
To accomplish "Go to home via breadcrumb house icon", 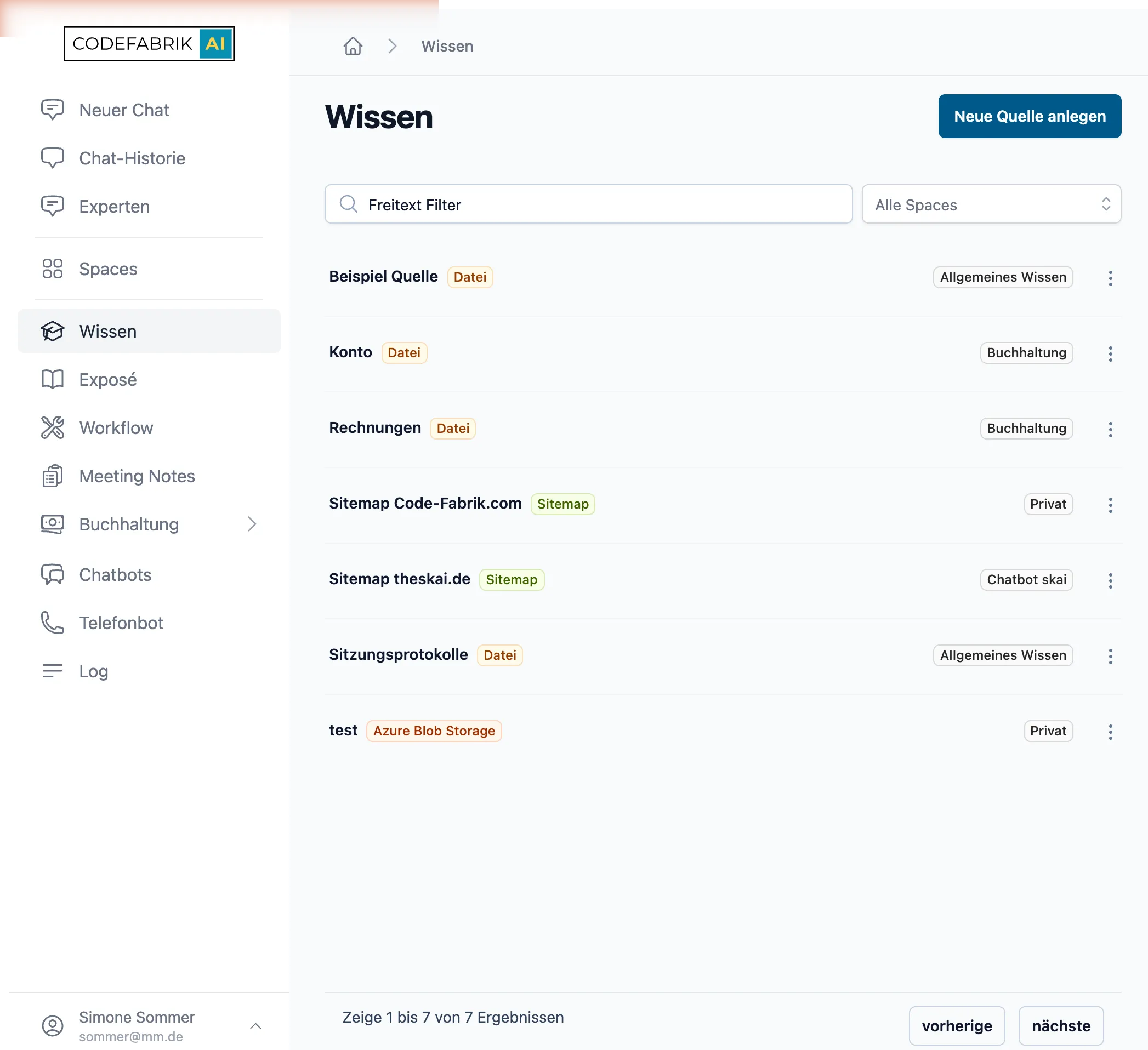I will [353, 46].
